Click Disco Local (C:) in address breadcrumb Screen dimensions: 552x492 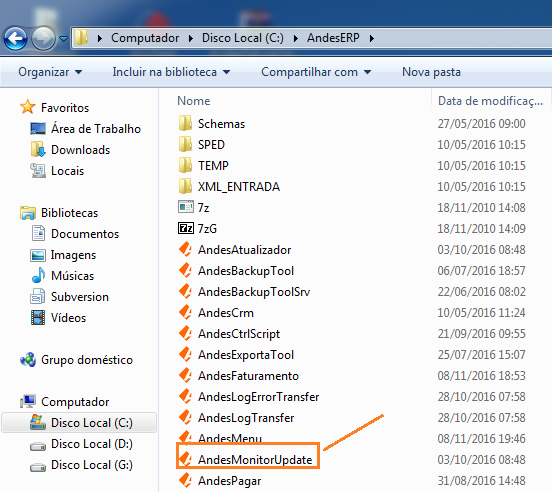pos(243,38)
